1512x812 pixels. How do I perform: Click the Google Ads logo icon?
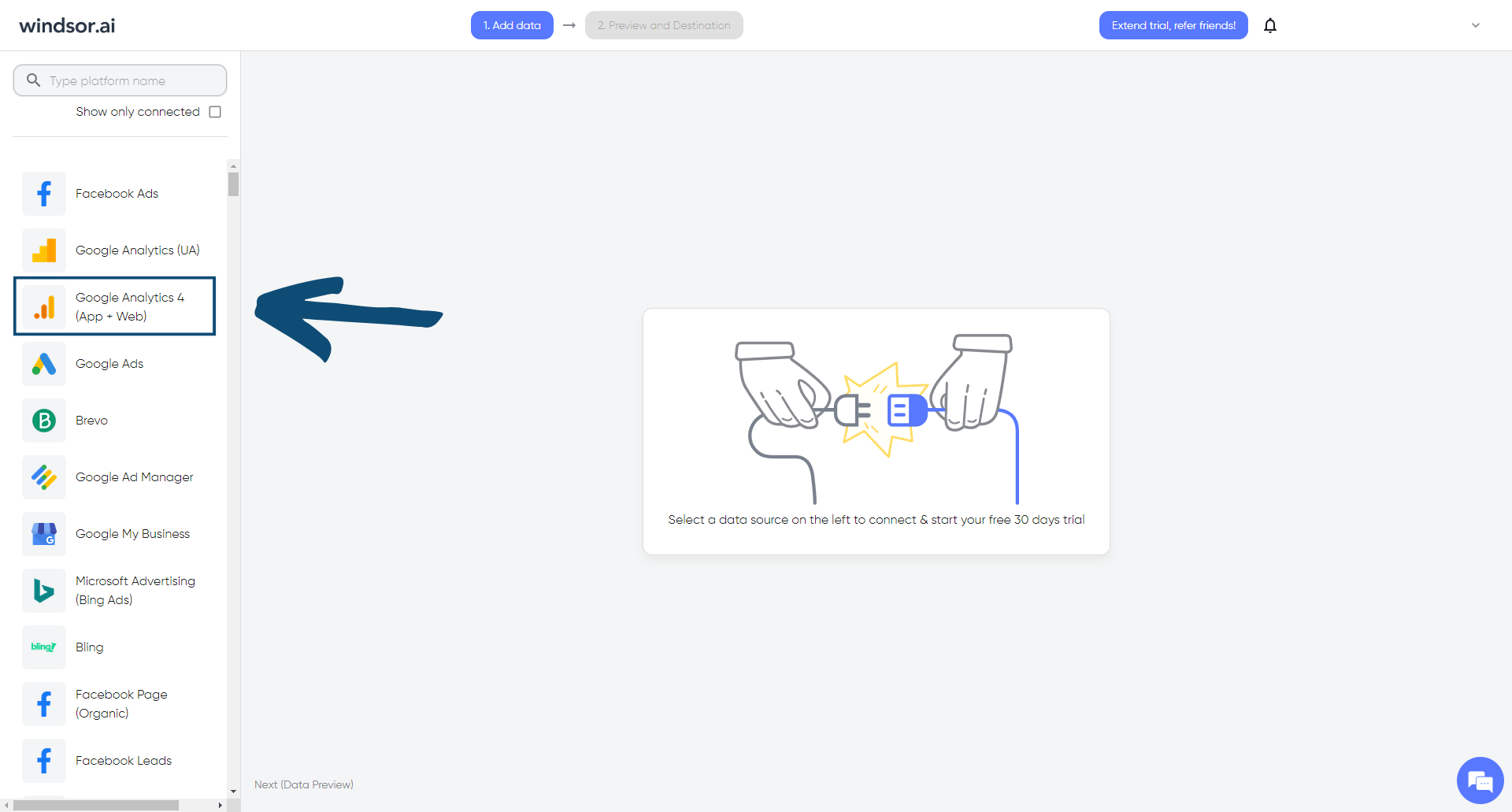pos(44,364)
